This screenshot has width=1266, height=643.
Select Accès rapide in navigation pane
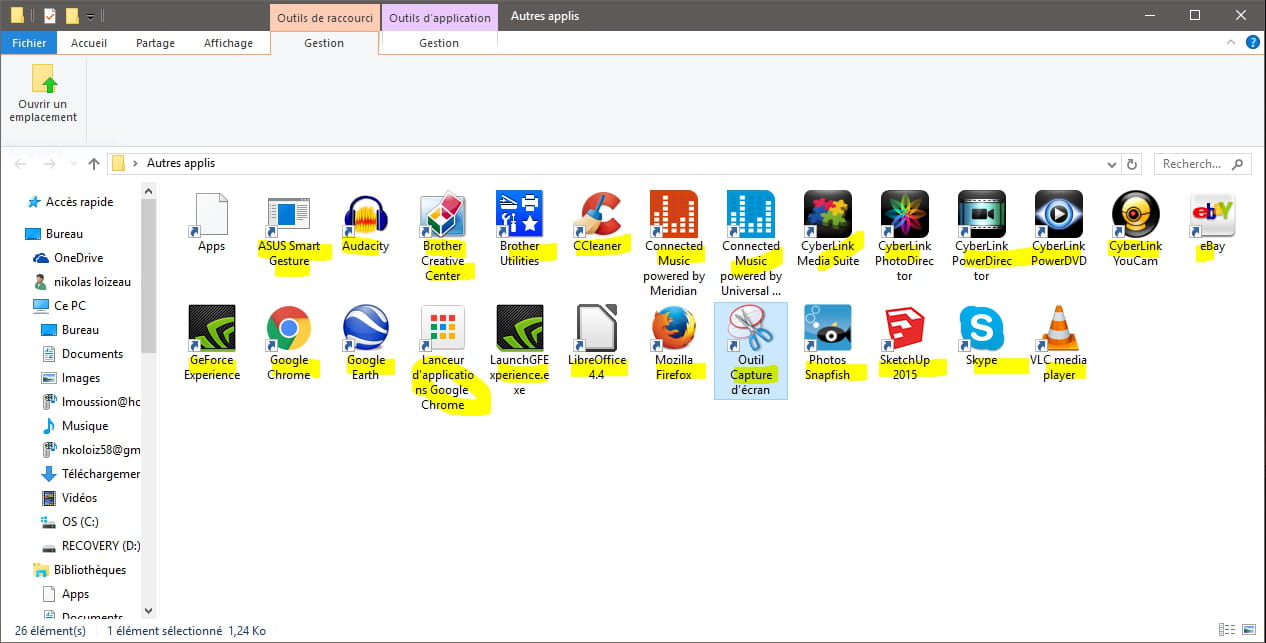click(x=80, y=202)
